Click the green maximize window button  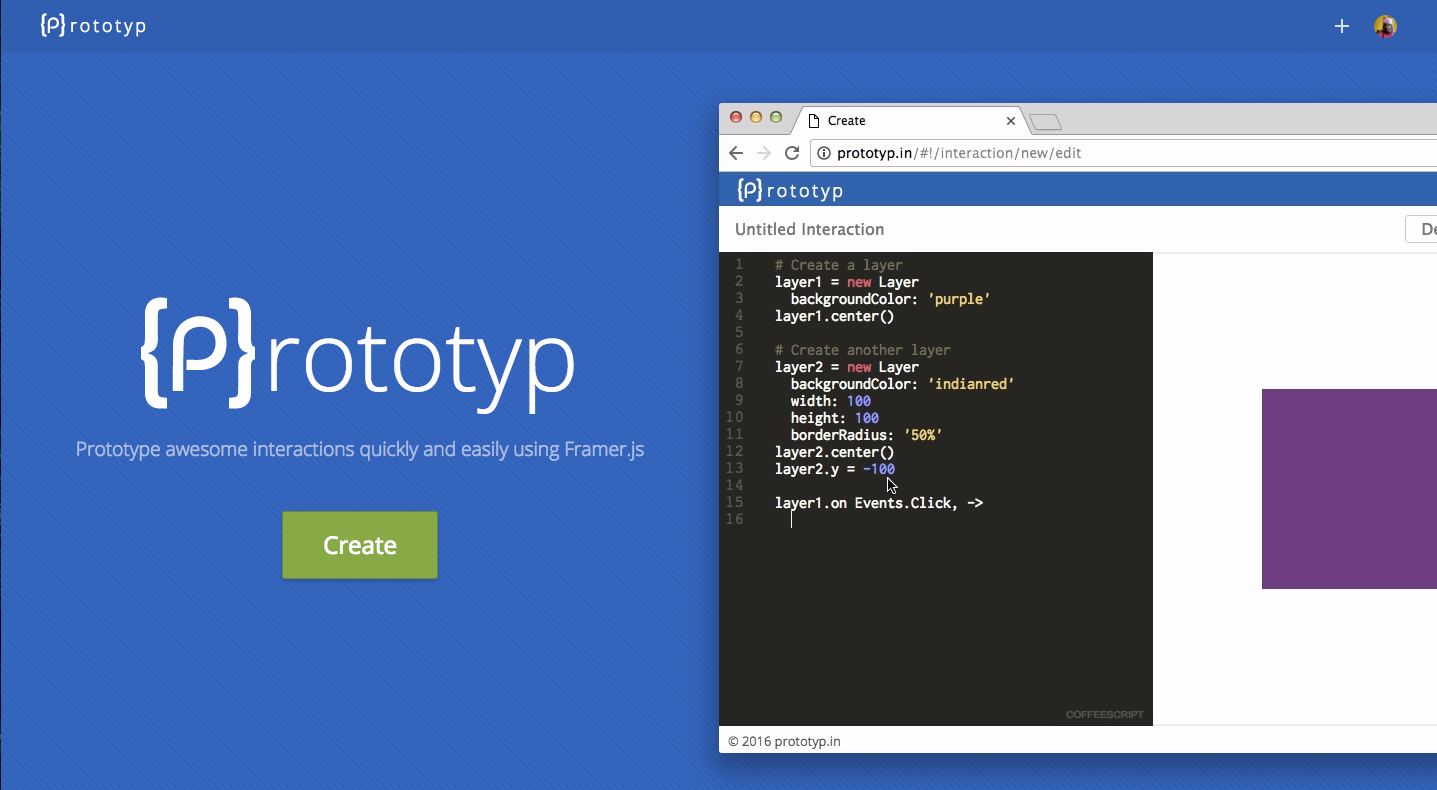(776, 117)
